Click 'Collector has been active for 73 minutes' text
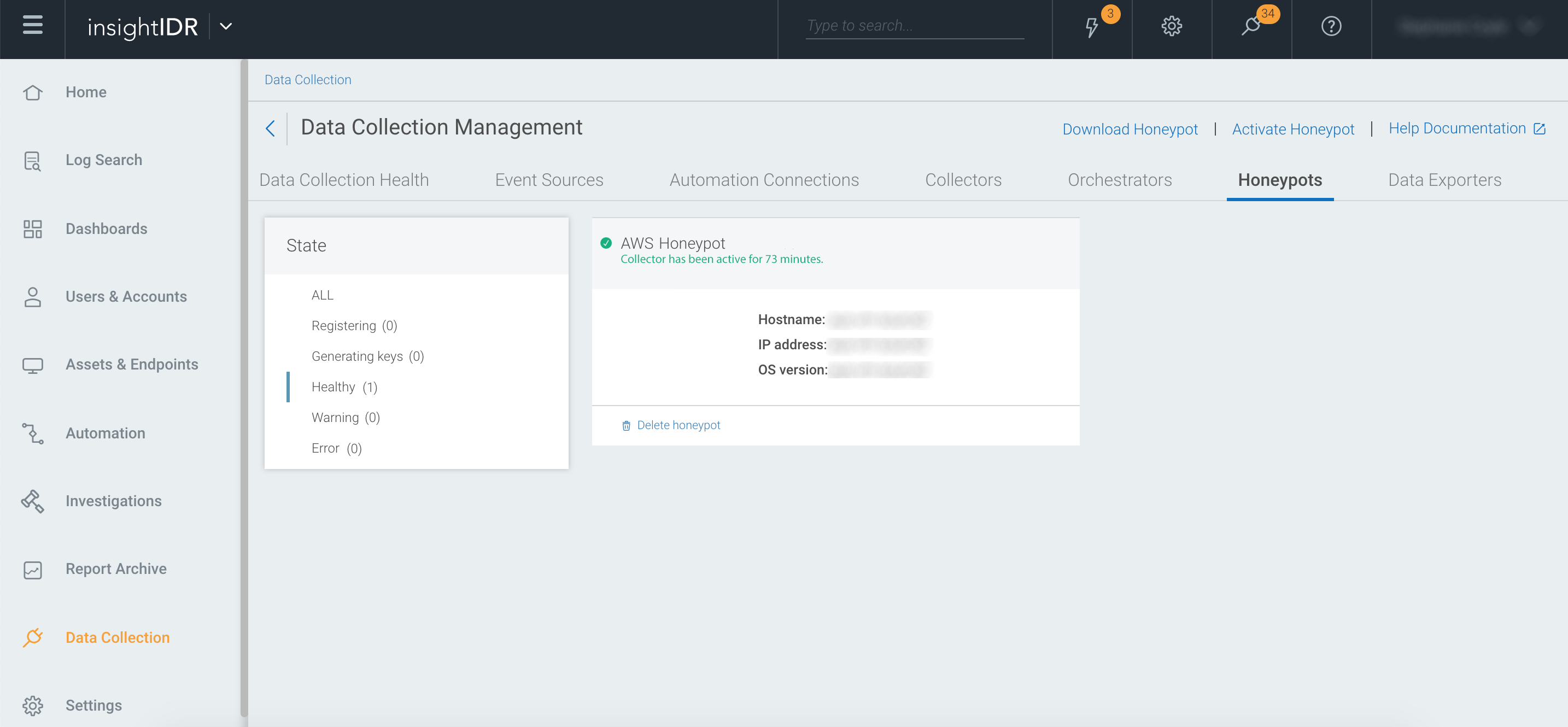 coord(721,259)
